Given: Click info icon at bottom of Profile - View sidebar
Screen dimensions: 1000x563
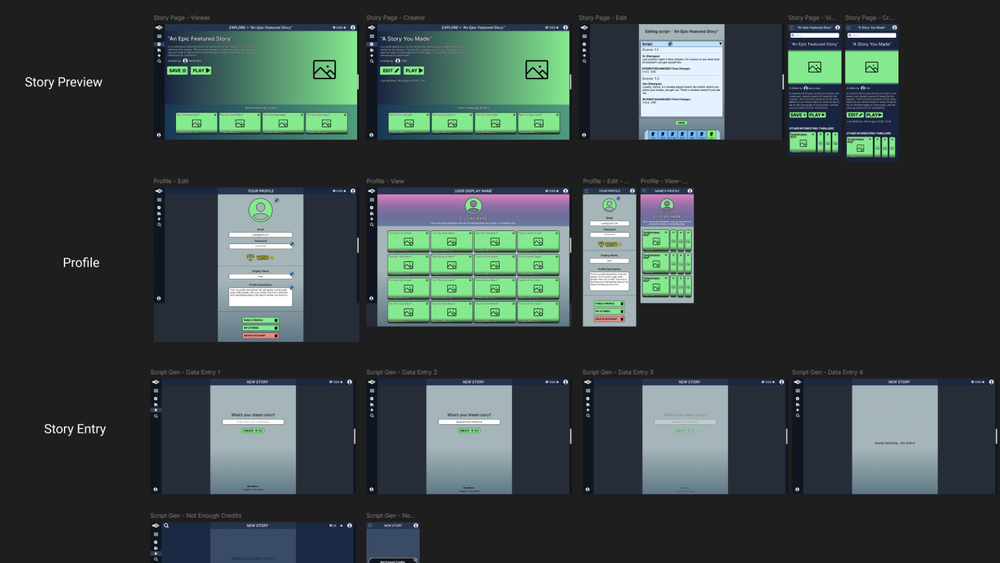Looking at the screenshot, I should coord(372,298).
